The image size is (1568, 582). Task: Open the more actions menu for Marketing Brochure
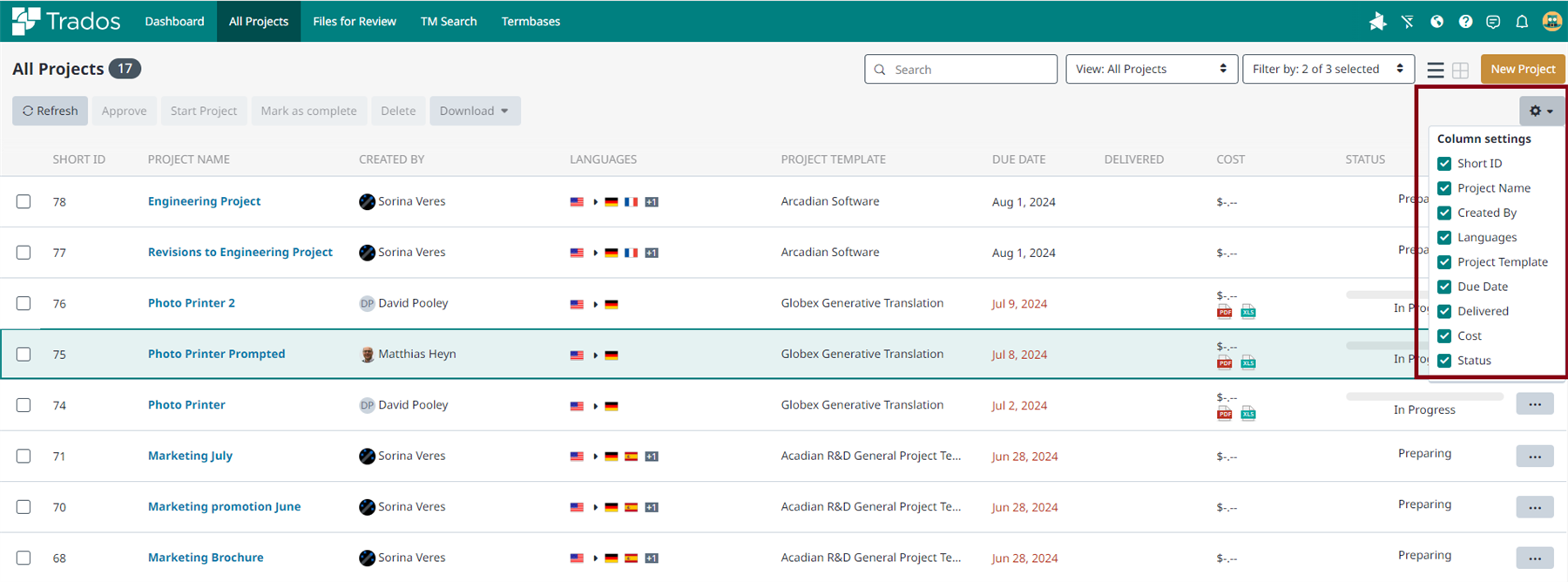click(1535, 558)
